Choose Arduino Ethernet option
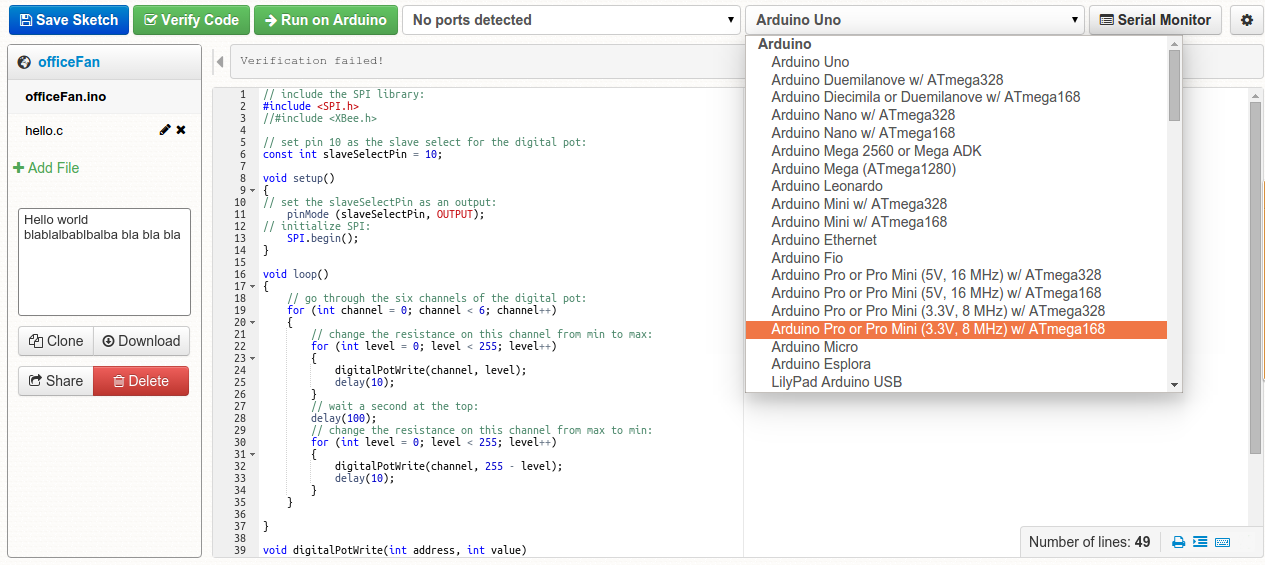The height and width of the screenshot is (565, 1265). 956,240
